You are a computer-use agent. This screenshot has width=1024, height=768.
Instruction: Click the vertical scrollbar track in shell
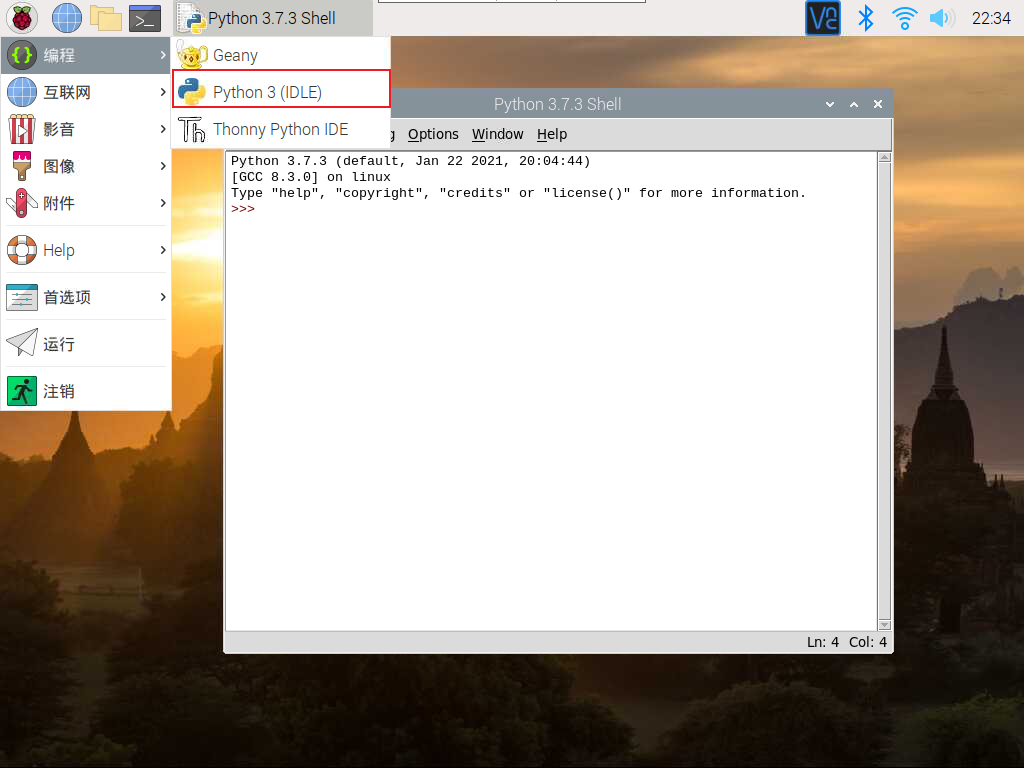click(x=884, y=391)
